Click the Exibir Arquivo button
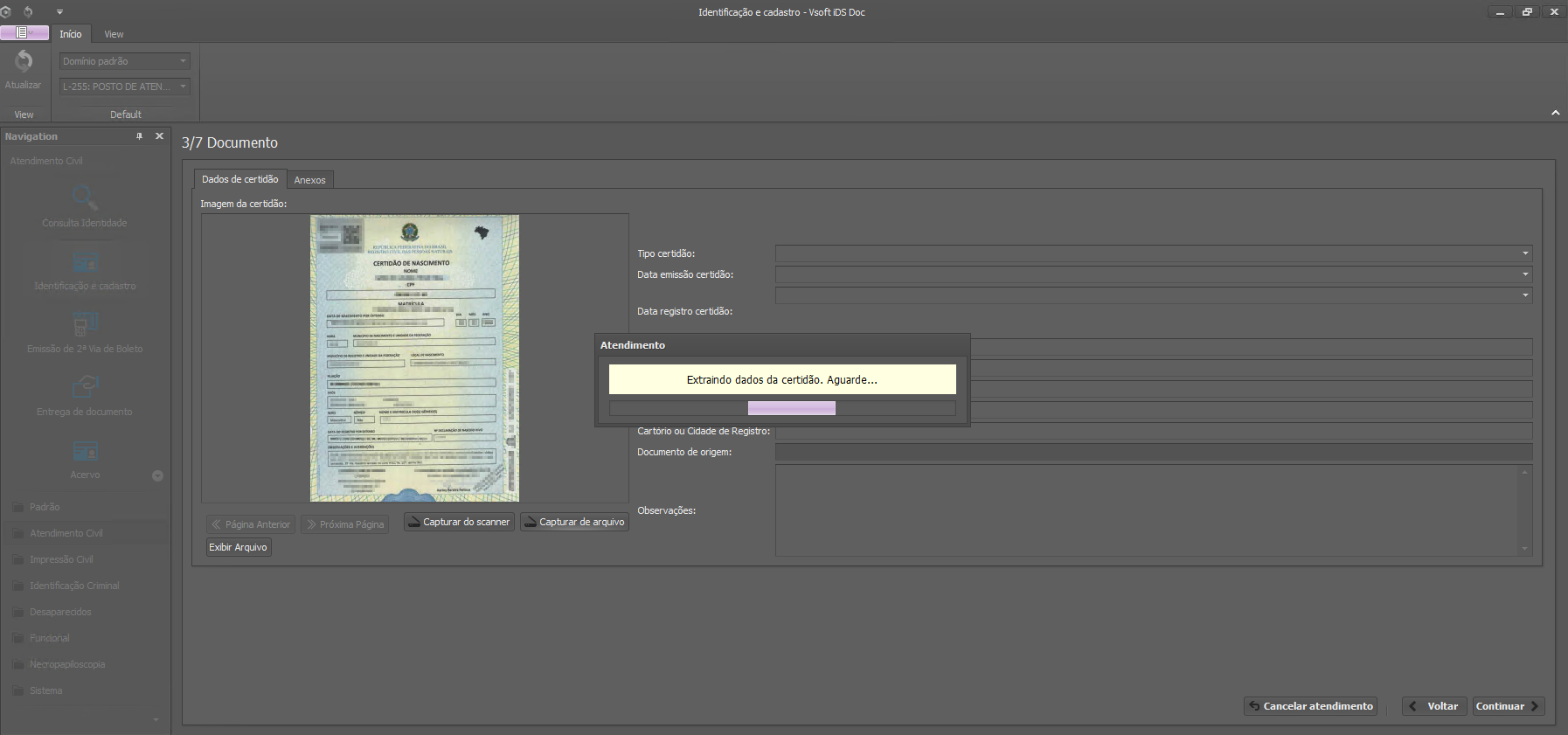The width and height of the screenshot is (1568, 735). click(239, 547)
